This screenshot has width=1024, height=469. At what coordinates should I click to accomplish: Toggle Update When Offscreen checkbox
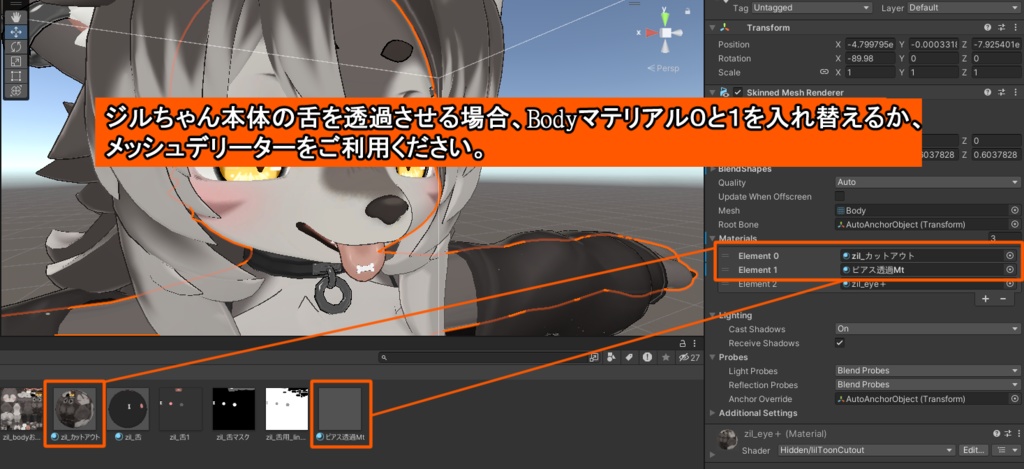tap(840, 197)
